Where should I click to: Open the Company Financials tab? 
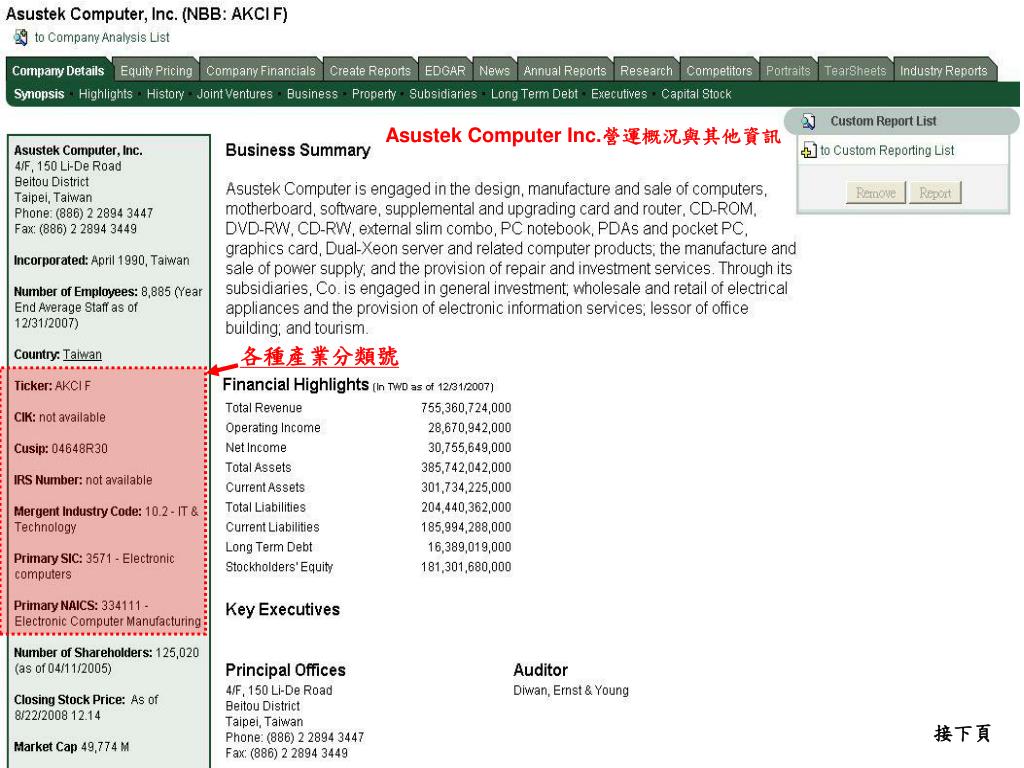click(261, 71)
